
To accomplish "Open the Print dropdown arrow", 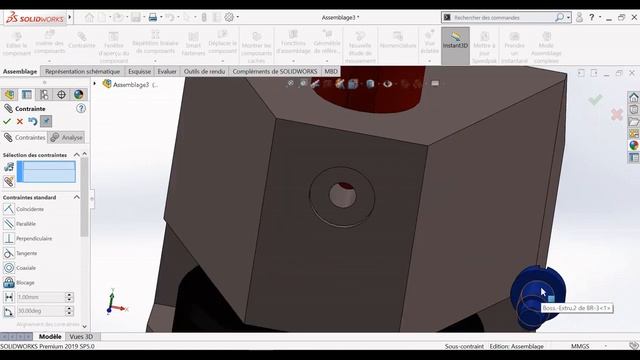I will point(161,18).
